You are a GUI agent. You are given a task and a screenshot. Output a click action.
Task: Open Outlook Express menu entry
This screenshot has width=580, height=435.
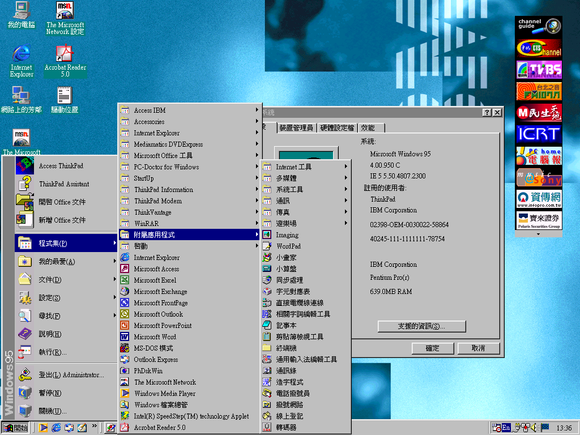189,359
